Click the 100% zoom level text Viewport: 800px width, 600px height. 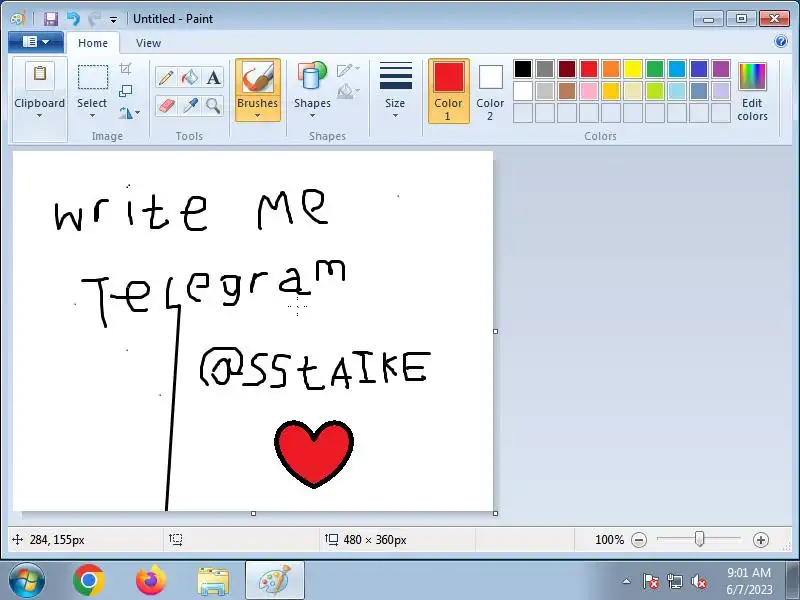tap(609, 540)
